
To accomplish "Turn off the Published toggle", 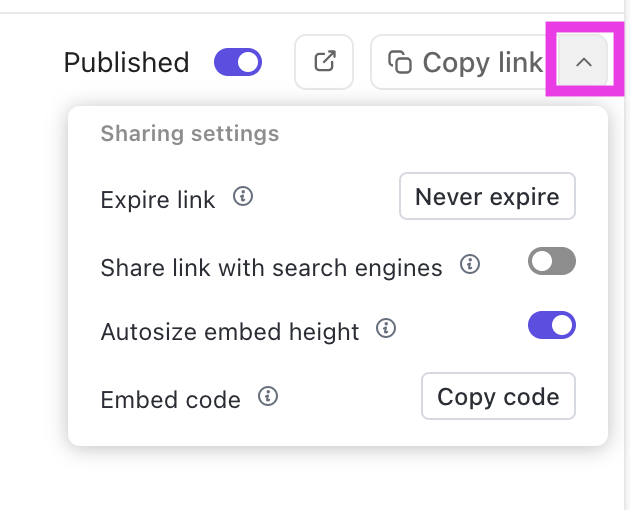I will pyautogui.click(x=238, y=62).
